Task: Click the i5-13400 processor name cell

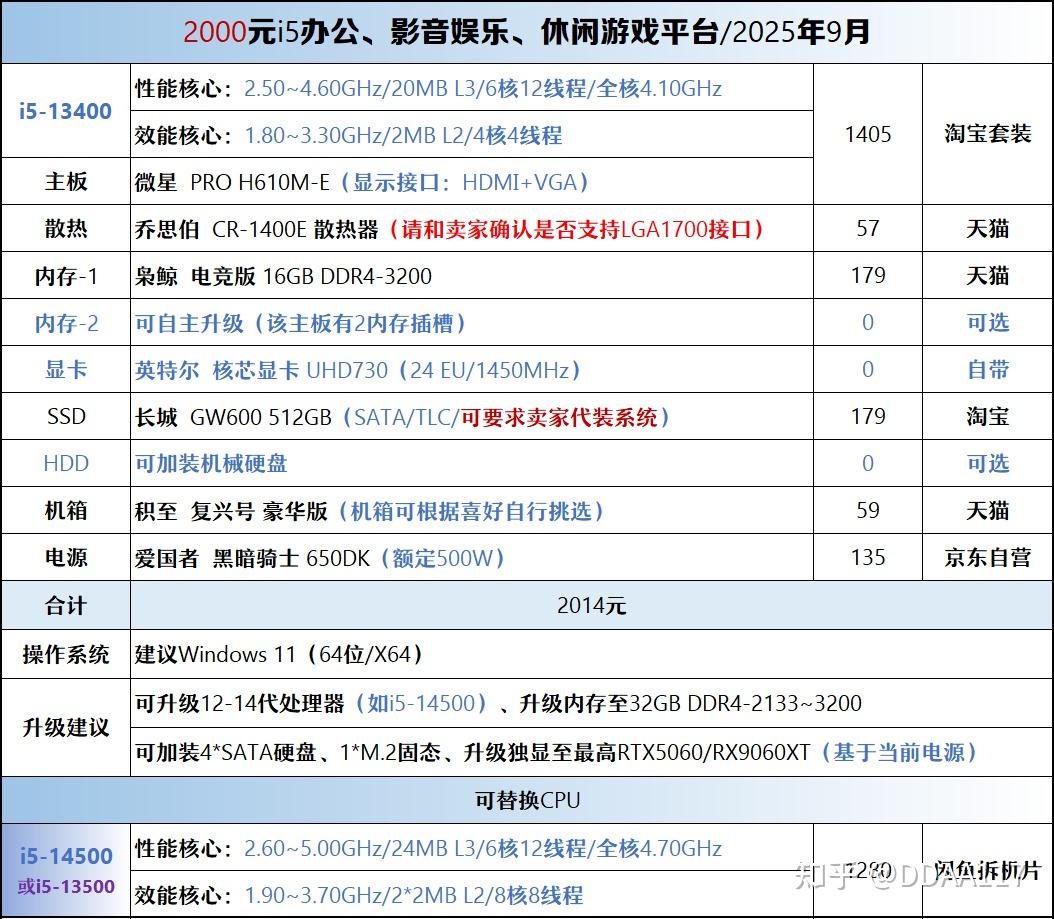Action: (66, 111)
